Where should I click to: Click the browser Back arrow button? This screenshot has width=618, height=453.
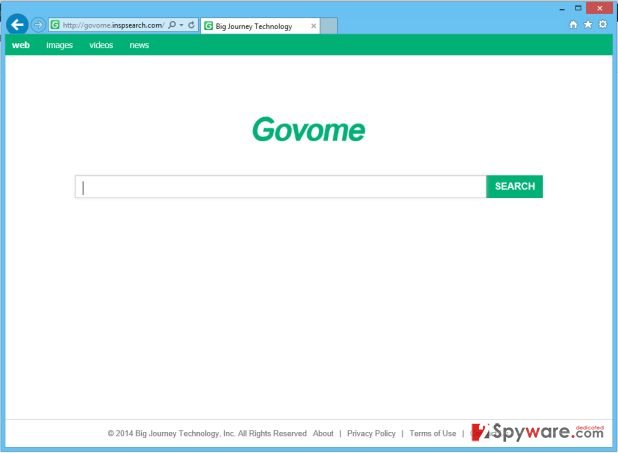17,25
